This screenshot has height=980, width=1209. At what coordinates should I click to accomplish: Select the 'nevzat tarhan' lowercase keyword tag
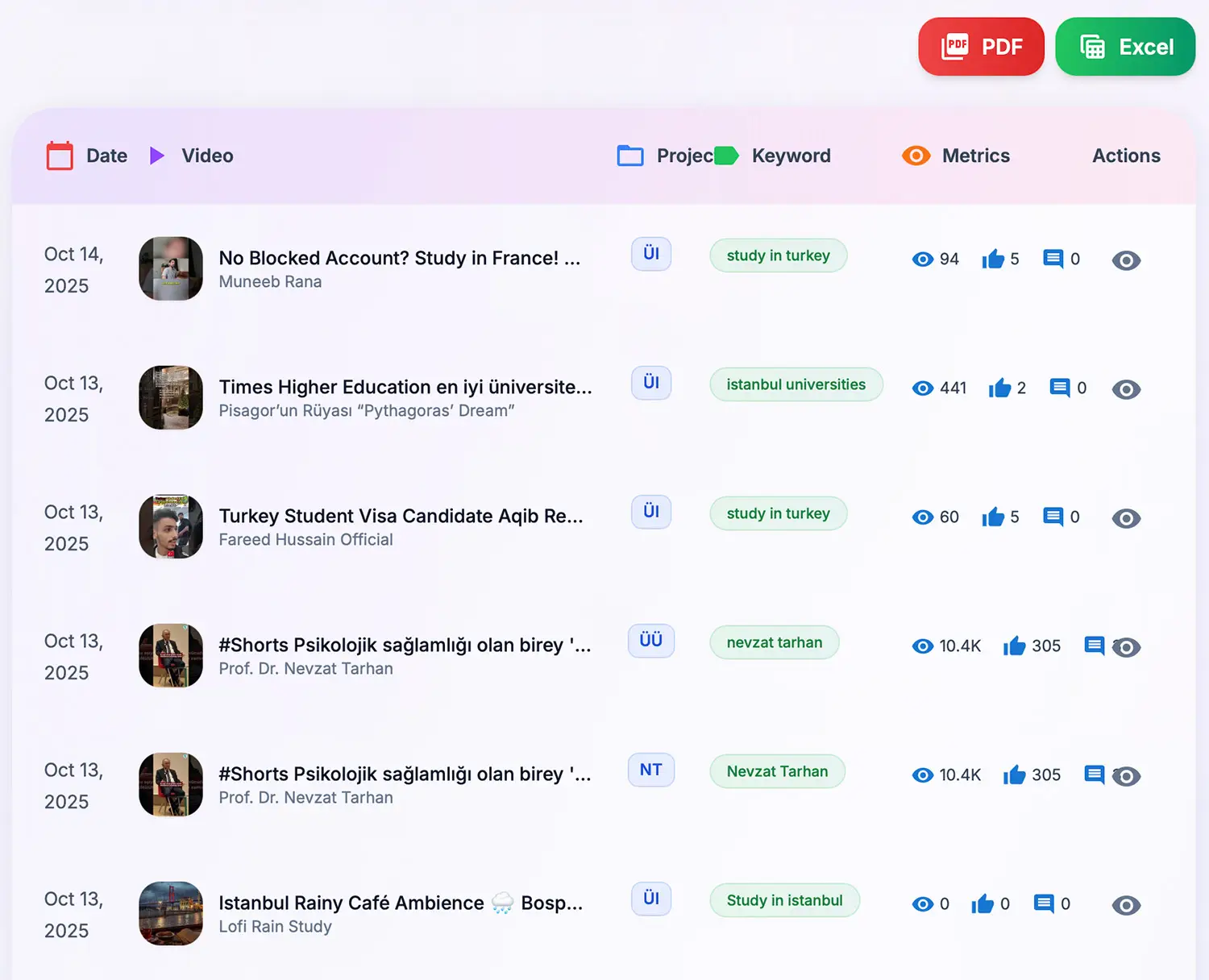(x=774, y=642)
